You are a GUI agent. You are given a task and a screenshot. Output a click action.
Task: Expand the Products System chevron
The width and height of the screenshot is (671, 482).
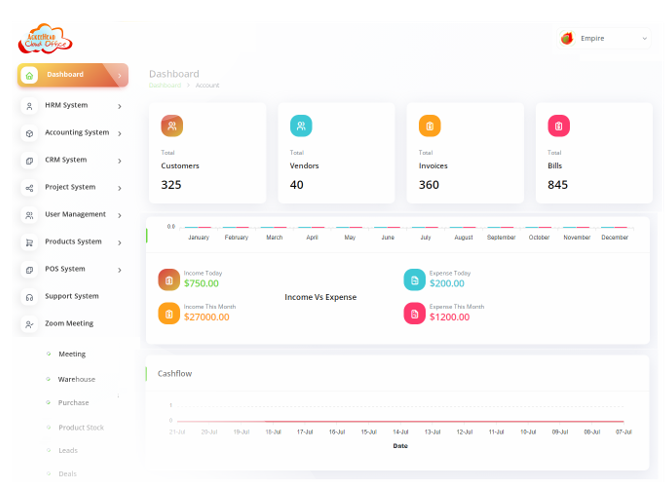[x=119, y=243]
